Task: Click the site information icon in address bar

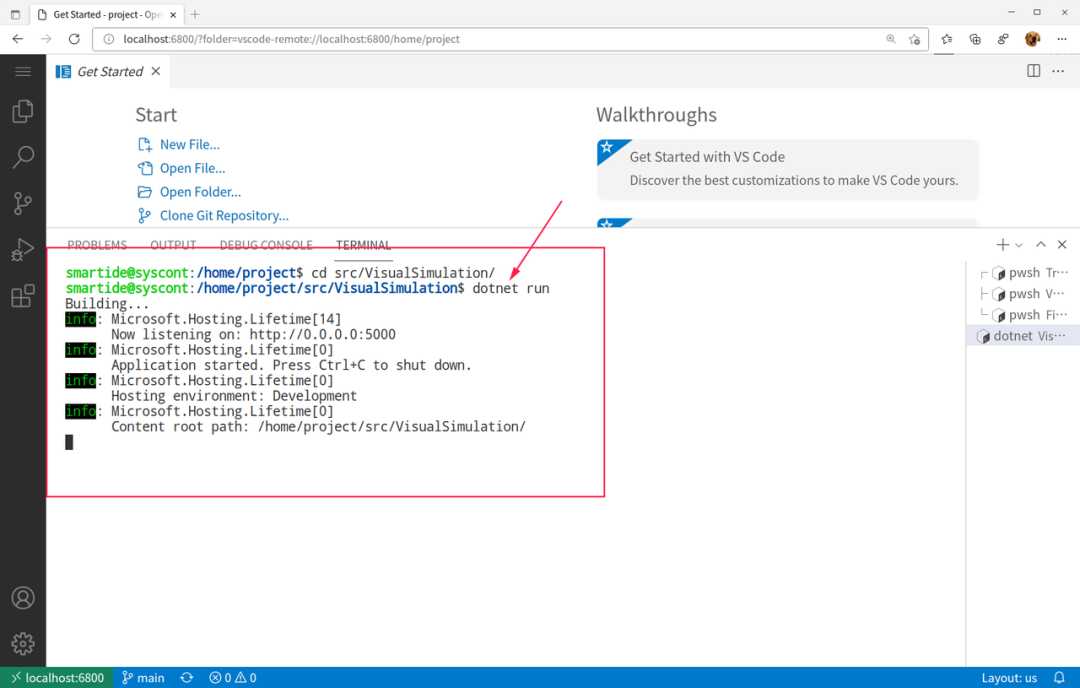Action: pyautogui.click(x=108, y=39)
